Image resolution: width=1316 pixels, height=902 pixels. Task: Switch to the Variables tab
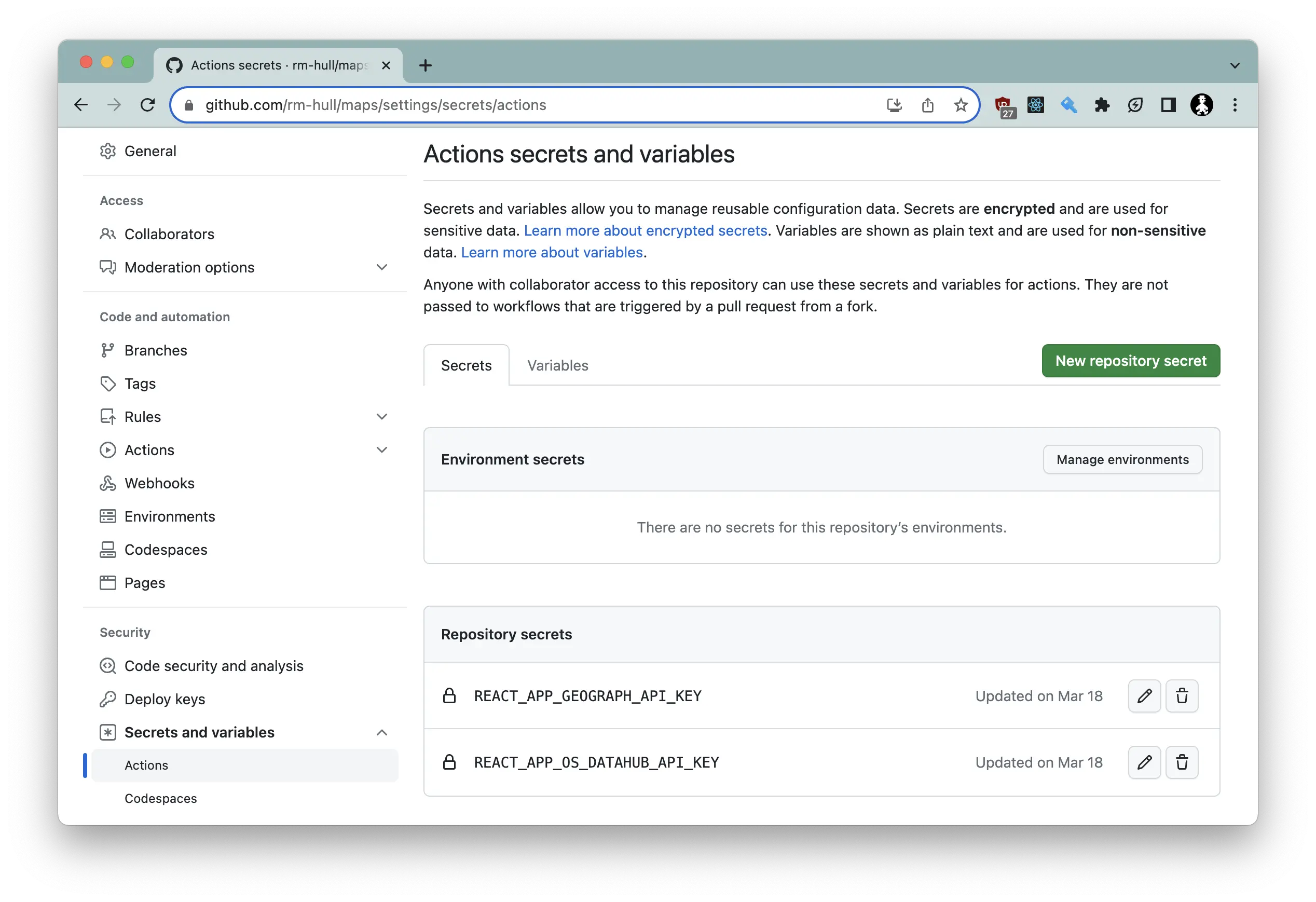(556, 364)
